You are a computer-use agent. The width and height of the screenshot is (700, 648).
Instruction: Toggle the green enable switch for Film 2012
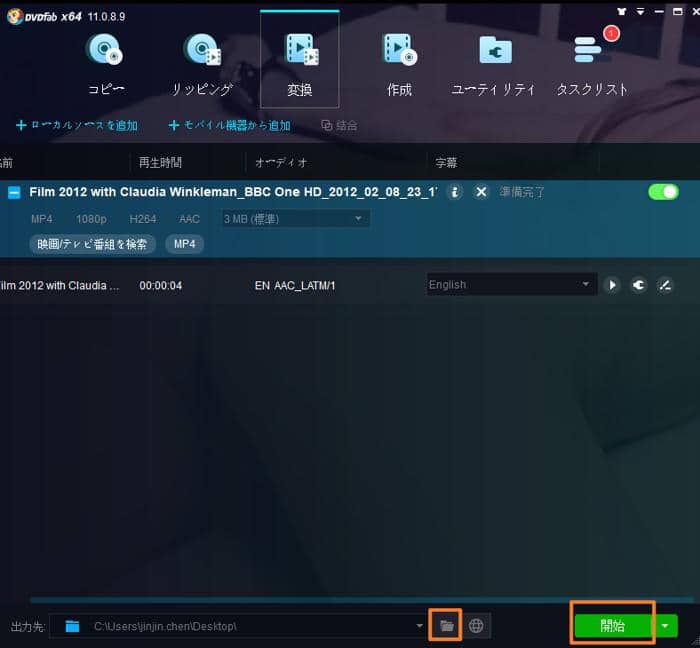click(663, 192)
